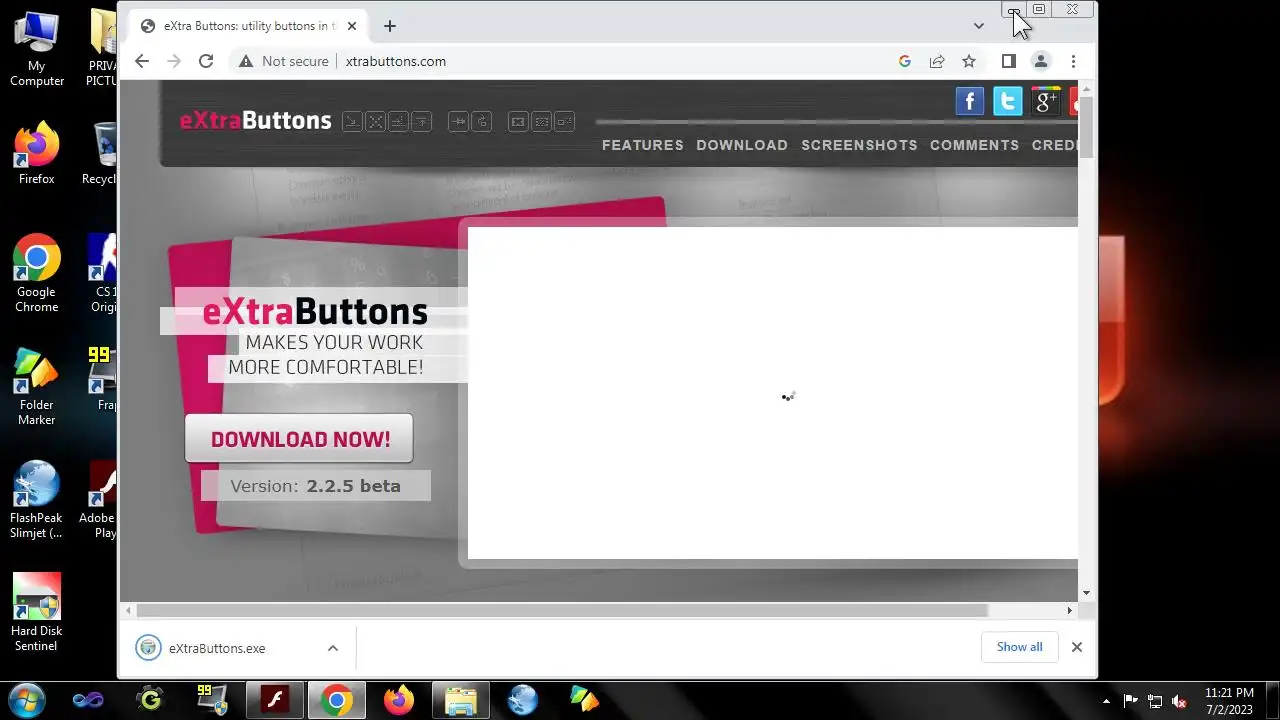
Task: Select the eXtra Buttons browser tab
Action: [248, 26]
